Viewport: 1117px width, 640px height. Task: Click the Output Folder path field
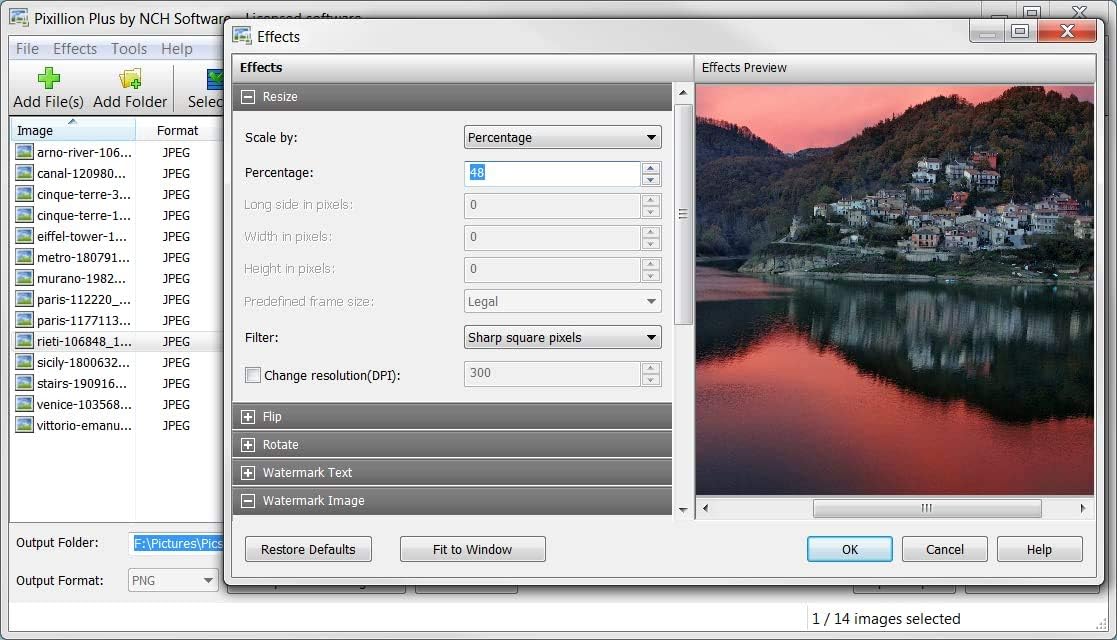pos(178,543)
